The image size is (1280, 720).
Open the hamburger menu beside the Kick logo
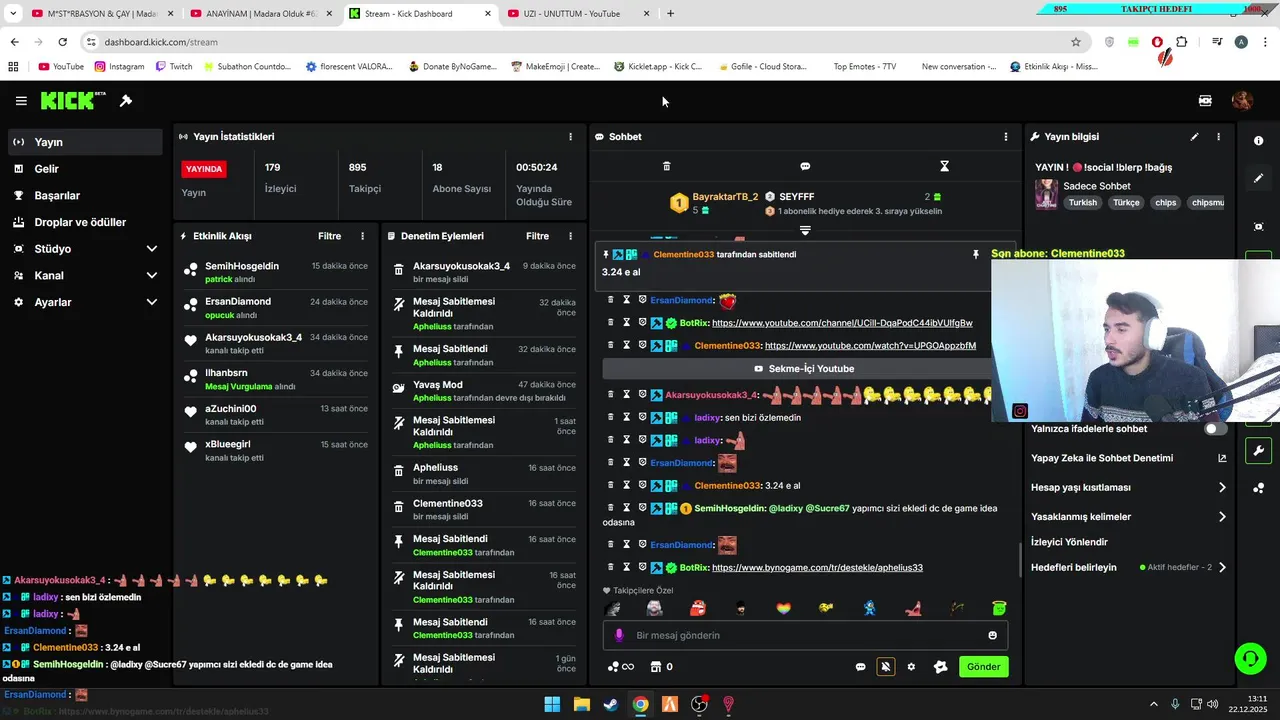[21, 101]
